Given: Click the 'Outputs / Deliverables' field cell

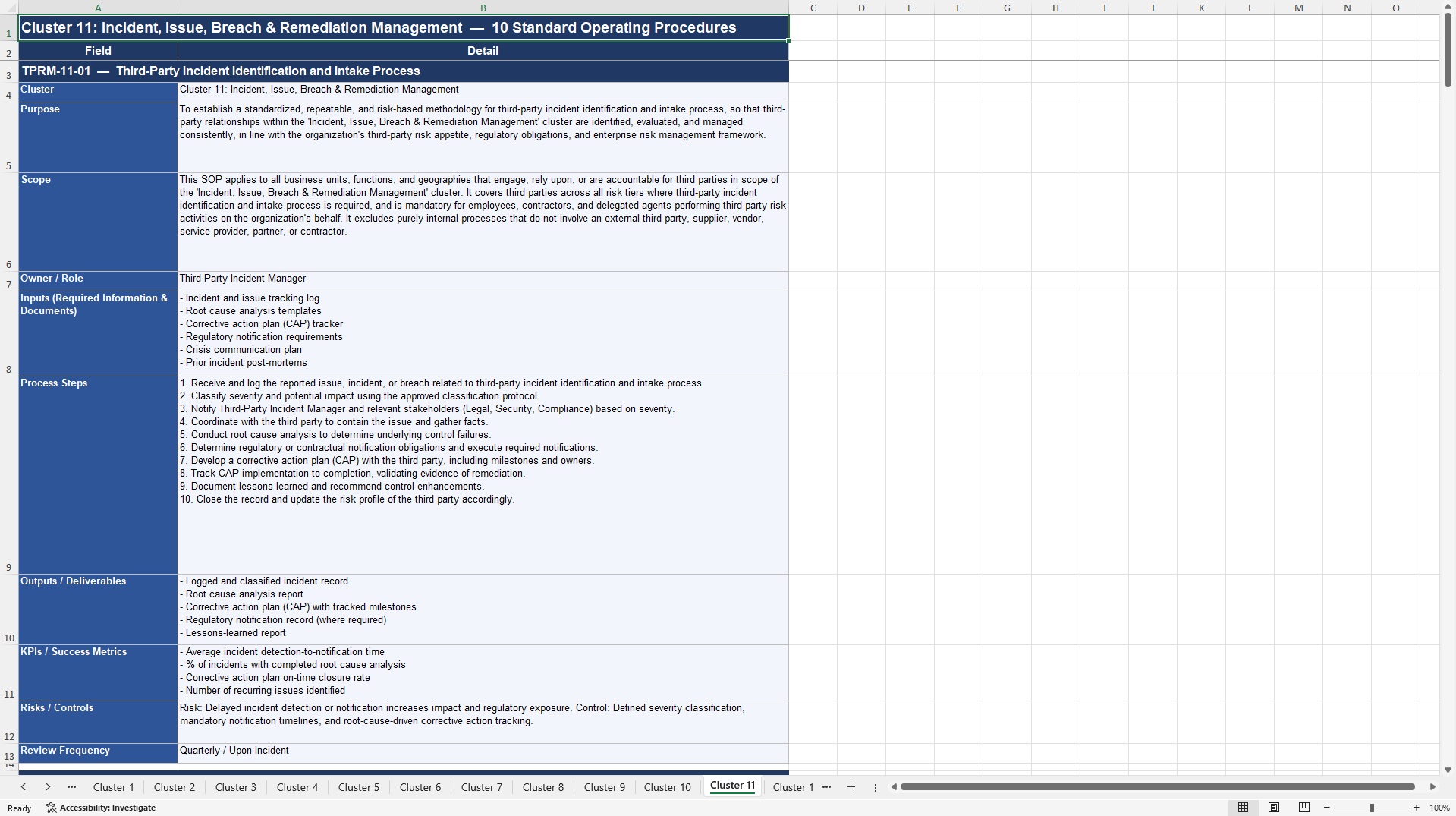Looking at the screenshot, I should tap(98, 610).
